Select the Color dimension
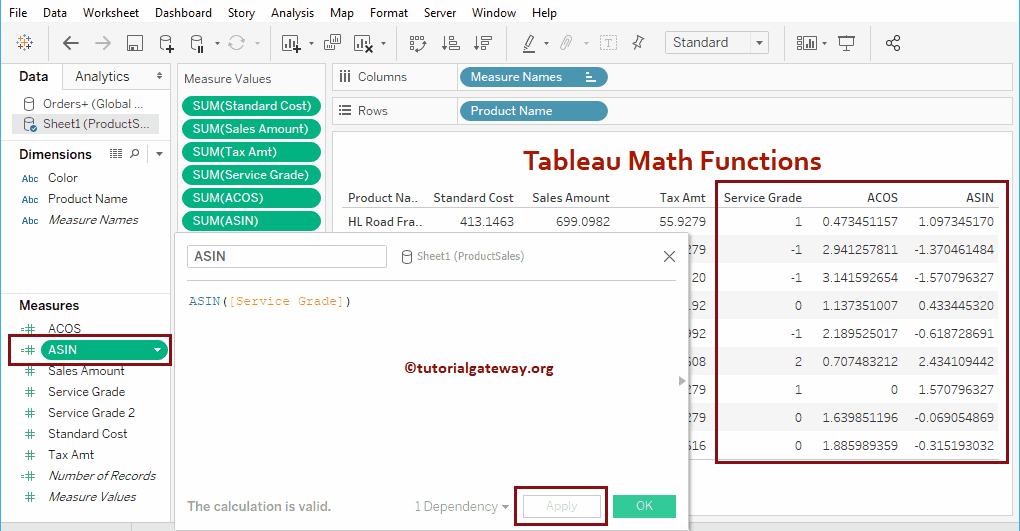The width and height of the screenshot is (1020, 531). tap(62, 178)
